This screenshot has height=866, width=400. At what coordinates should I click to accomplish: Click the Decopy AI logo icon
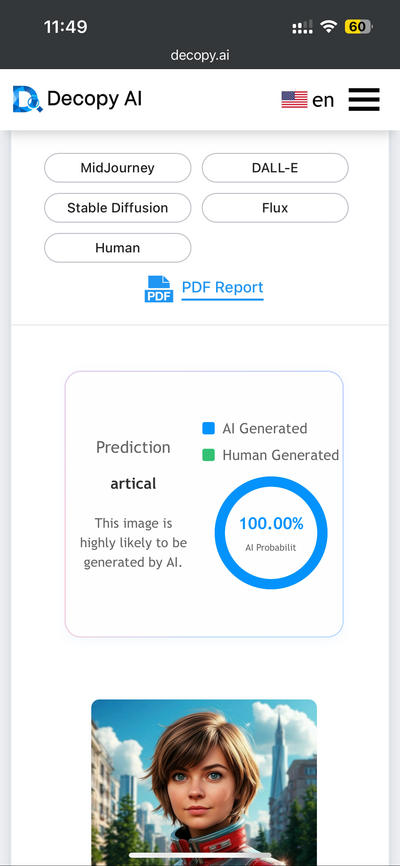28,99
